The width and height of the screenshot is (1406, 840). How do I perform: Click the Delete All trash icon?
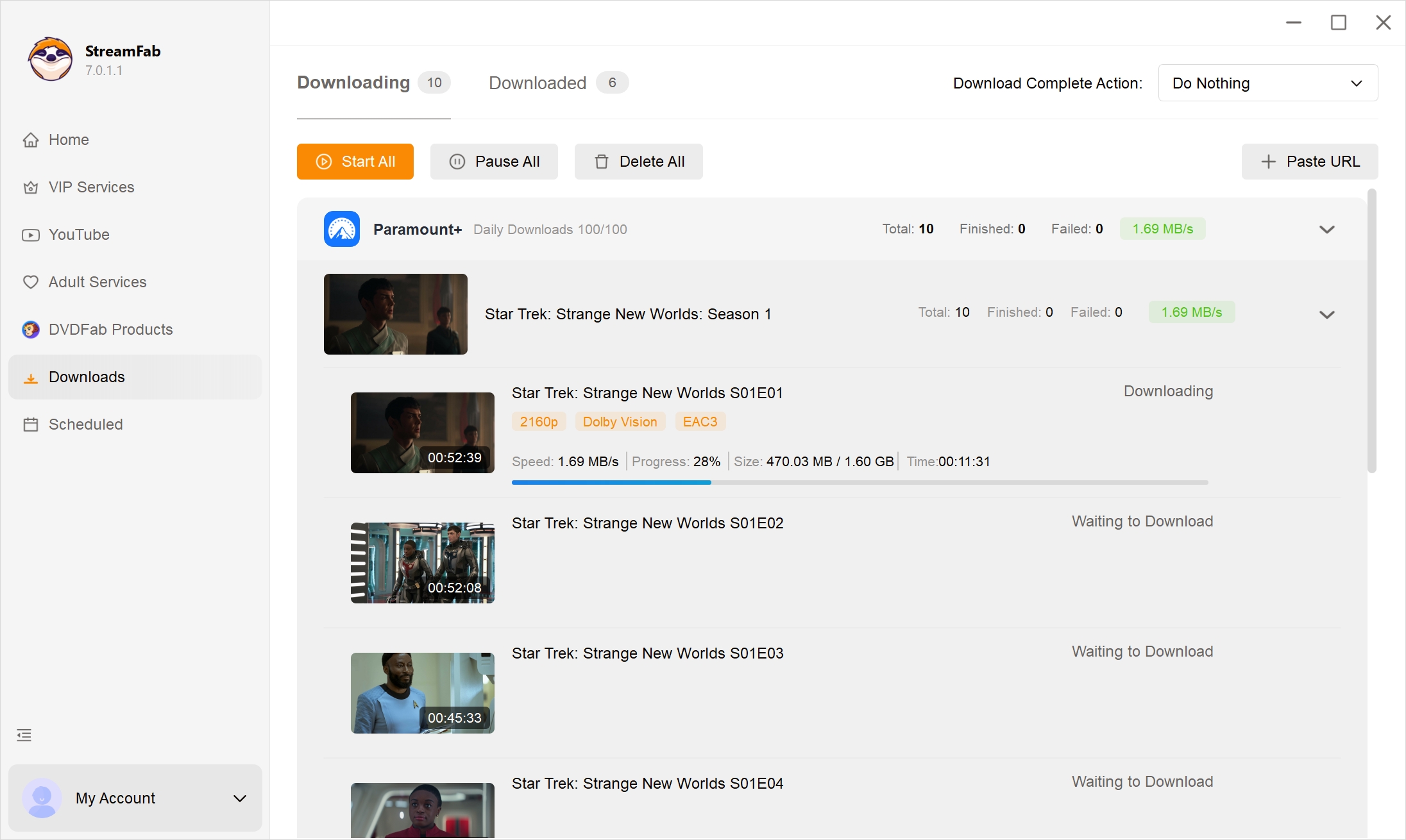tap(601, 162)
